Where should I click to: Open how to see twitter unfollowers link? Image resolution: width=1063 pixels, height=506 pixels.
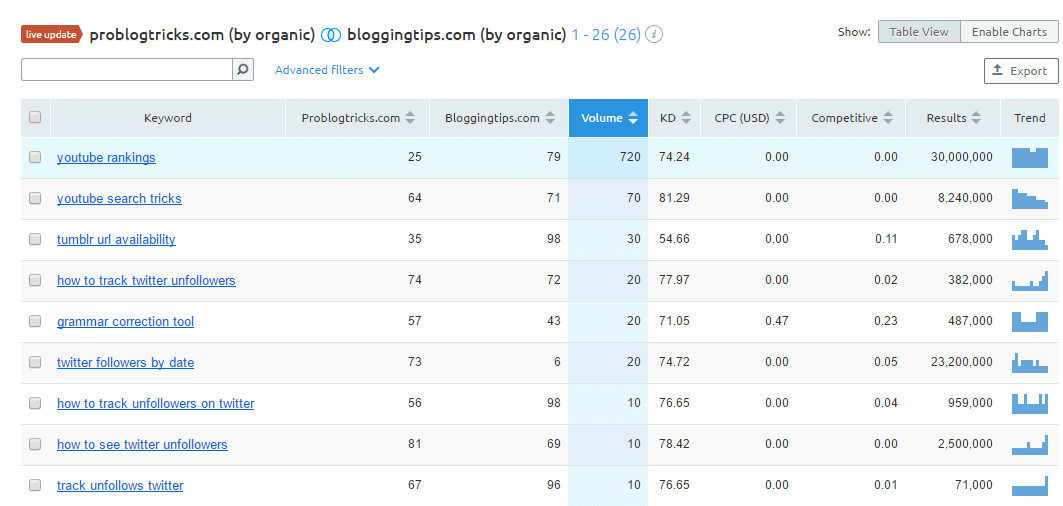[x=142, y=444]
